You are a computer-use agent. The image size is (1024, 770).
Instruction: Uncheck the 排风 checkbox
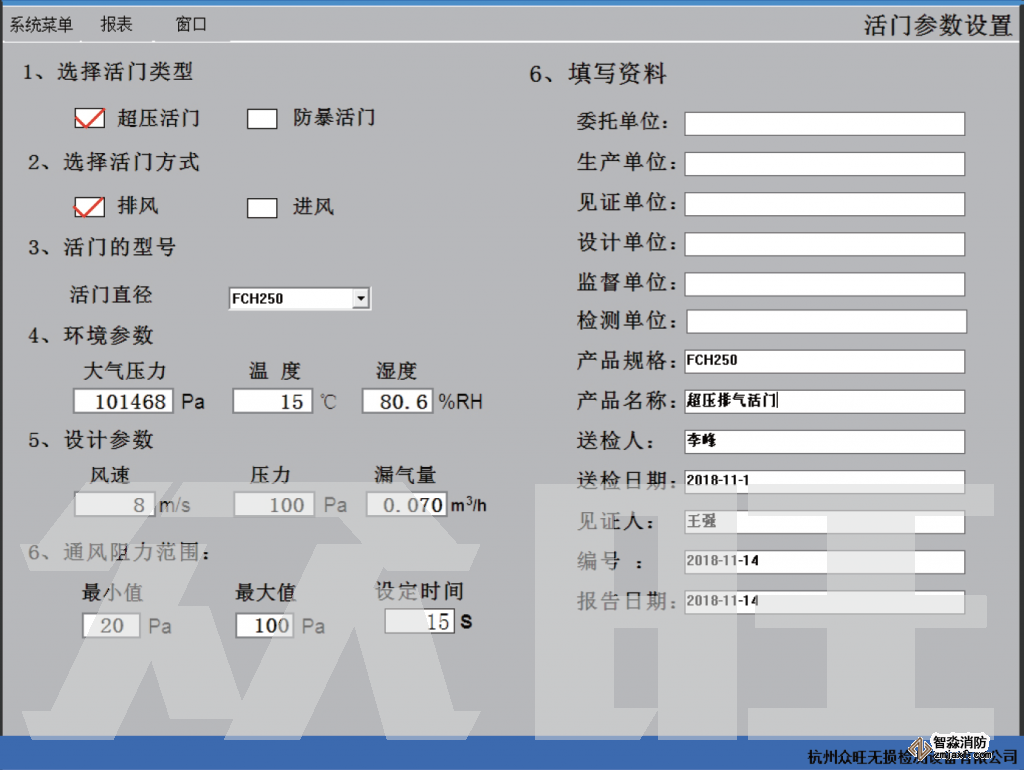[90, 208]
